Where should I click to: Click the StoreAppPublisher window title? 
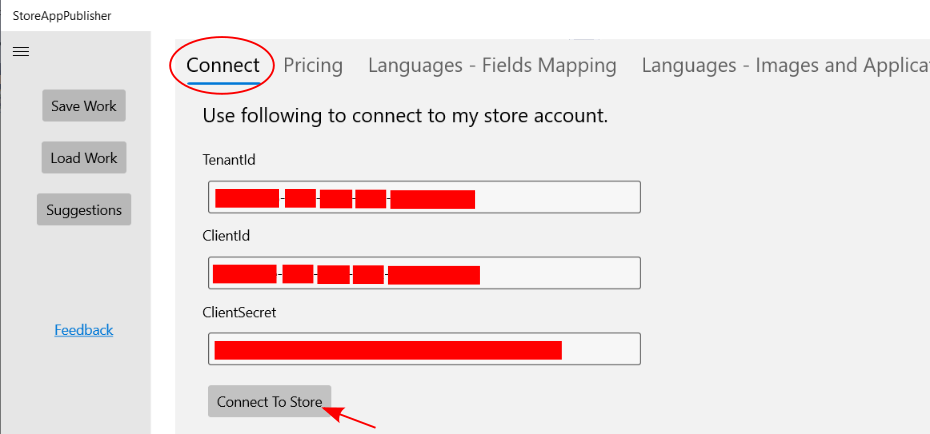click(62, 16)
